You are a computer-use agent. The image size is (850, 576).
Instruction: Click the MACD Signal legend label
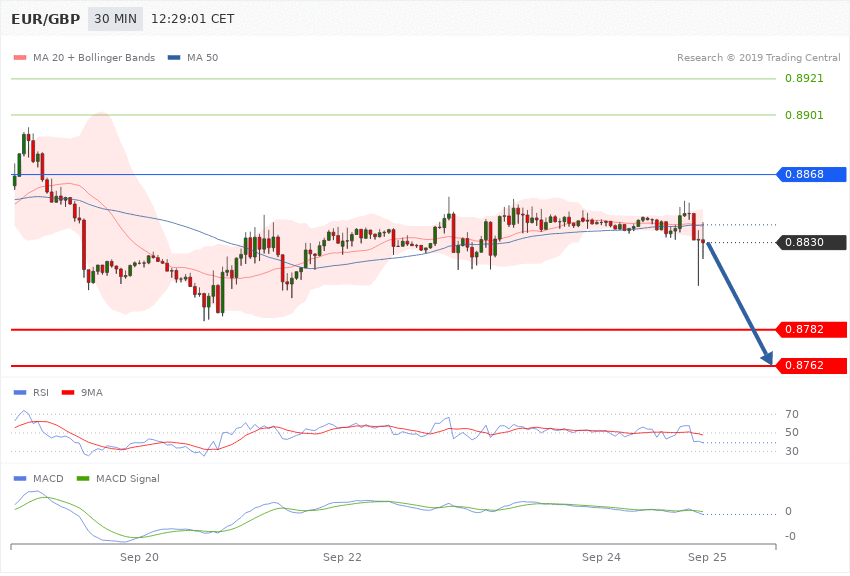point(128,478)
